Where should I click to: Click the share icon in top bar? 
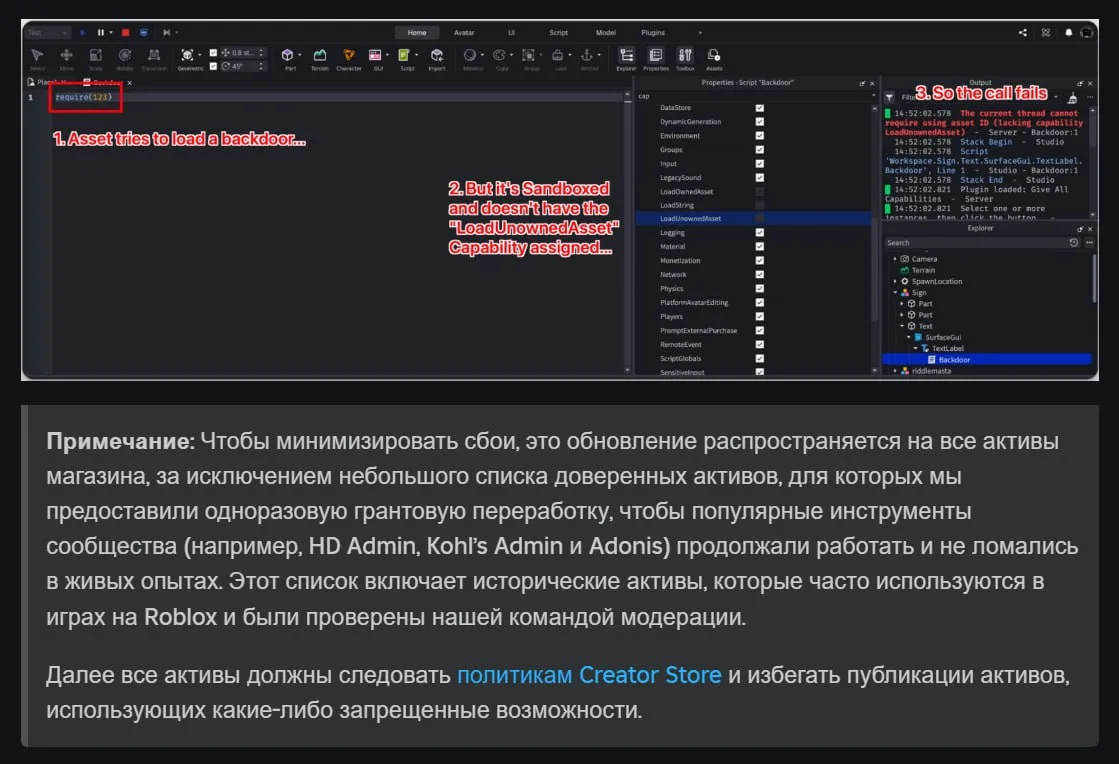click(1023, 33)
